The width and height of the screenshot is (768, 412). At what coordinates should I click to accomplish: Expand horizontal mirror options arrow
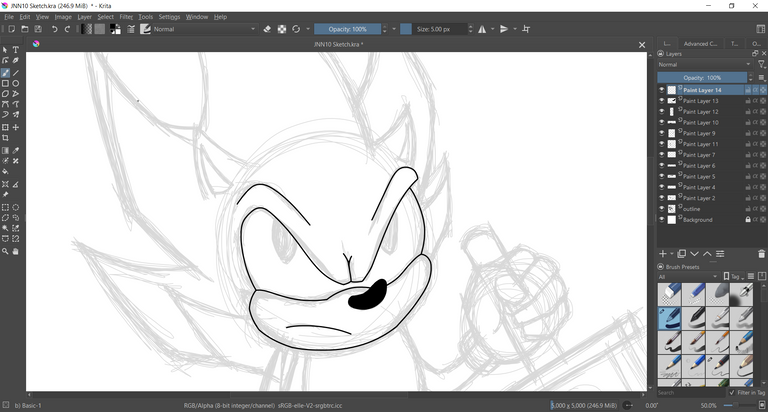click(493, 29)
